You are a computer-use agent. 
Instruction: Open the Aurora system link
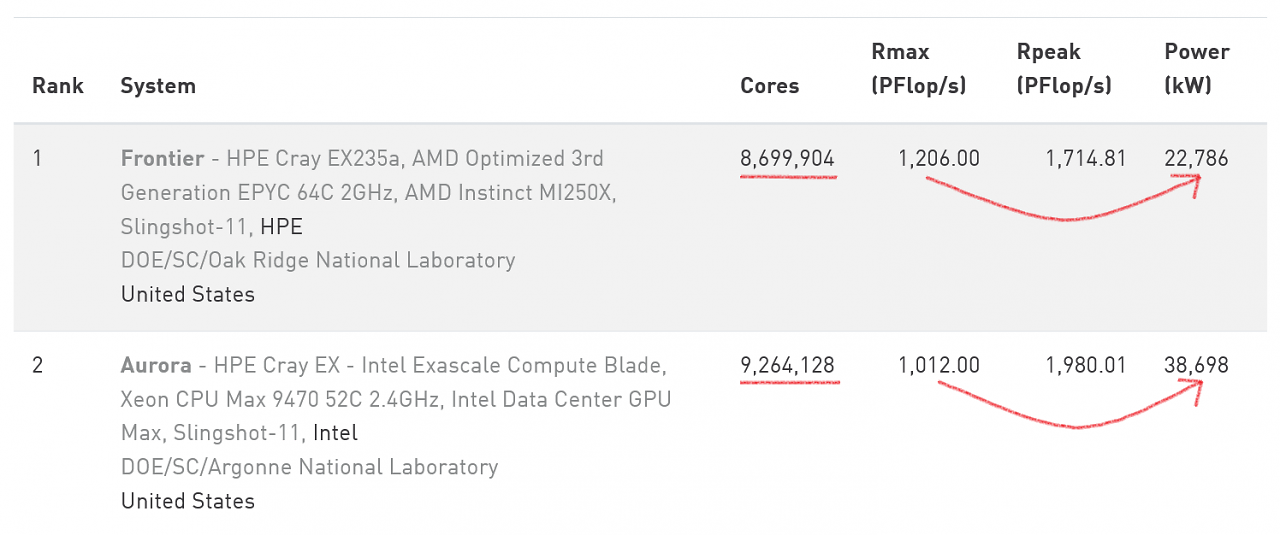[157, 365]
